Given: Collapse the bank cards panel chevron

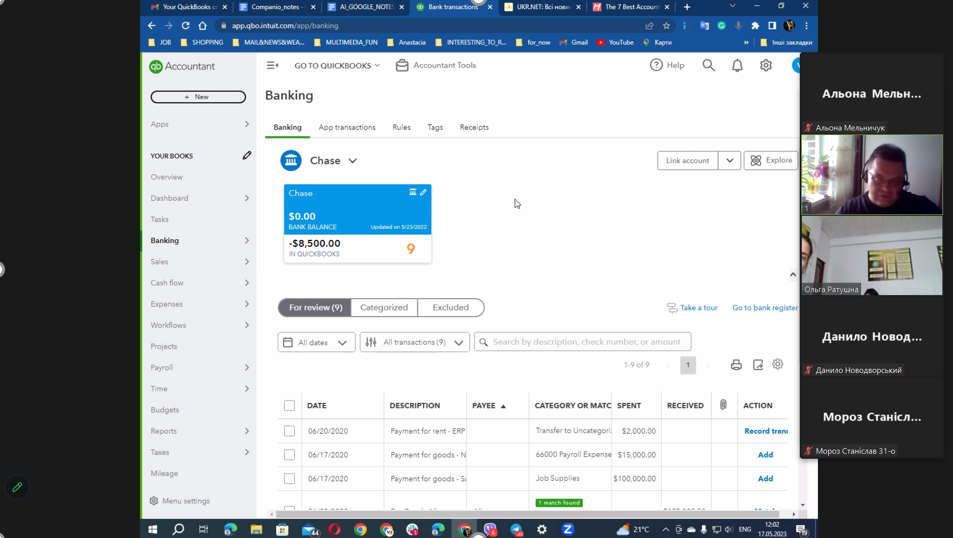Looking at the screenshot, I should coord(793,275).
